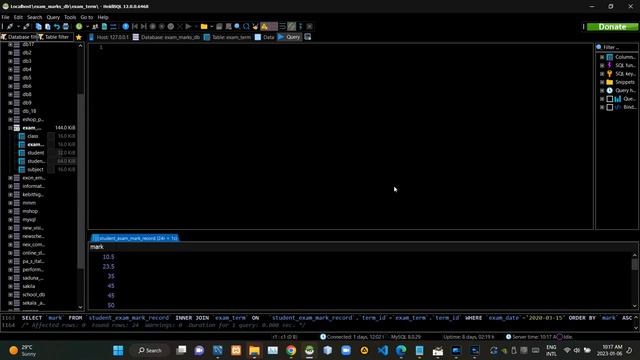Open the User manager icon
Image resolution: width=640 pixels, height=360 pixels.
tap(95, 27)
